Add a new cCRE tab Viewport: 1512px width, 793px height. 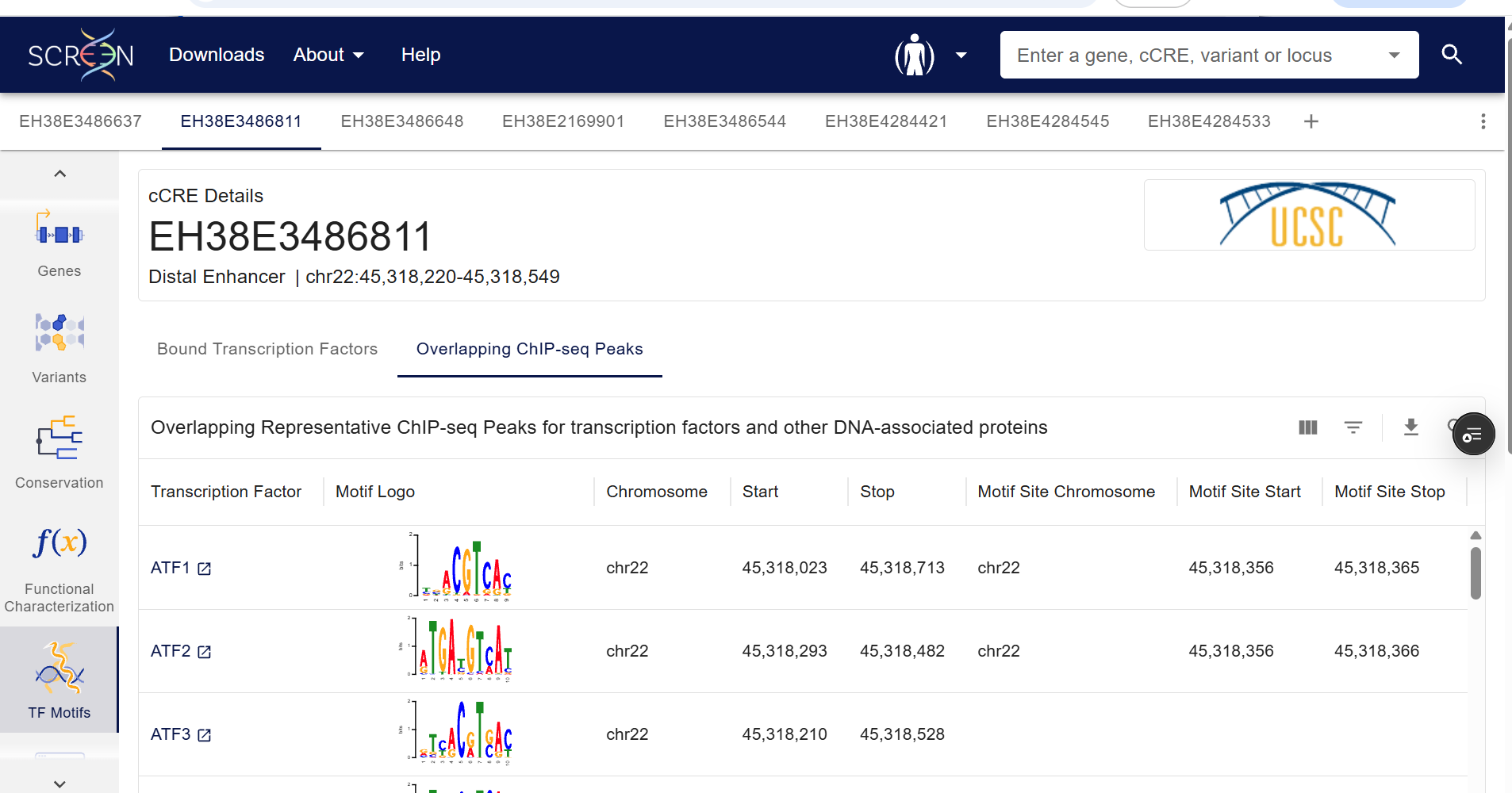(x=1311, y=121)
